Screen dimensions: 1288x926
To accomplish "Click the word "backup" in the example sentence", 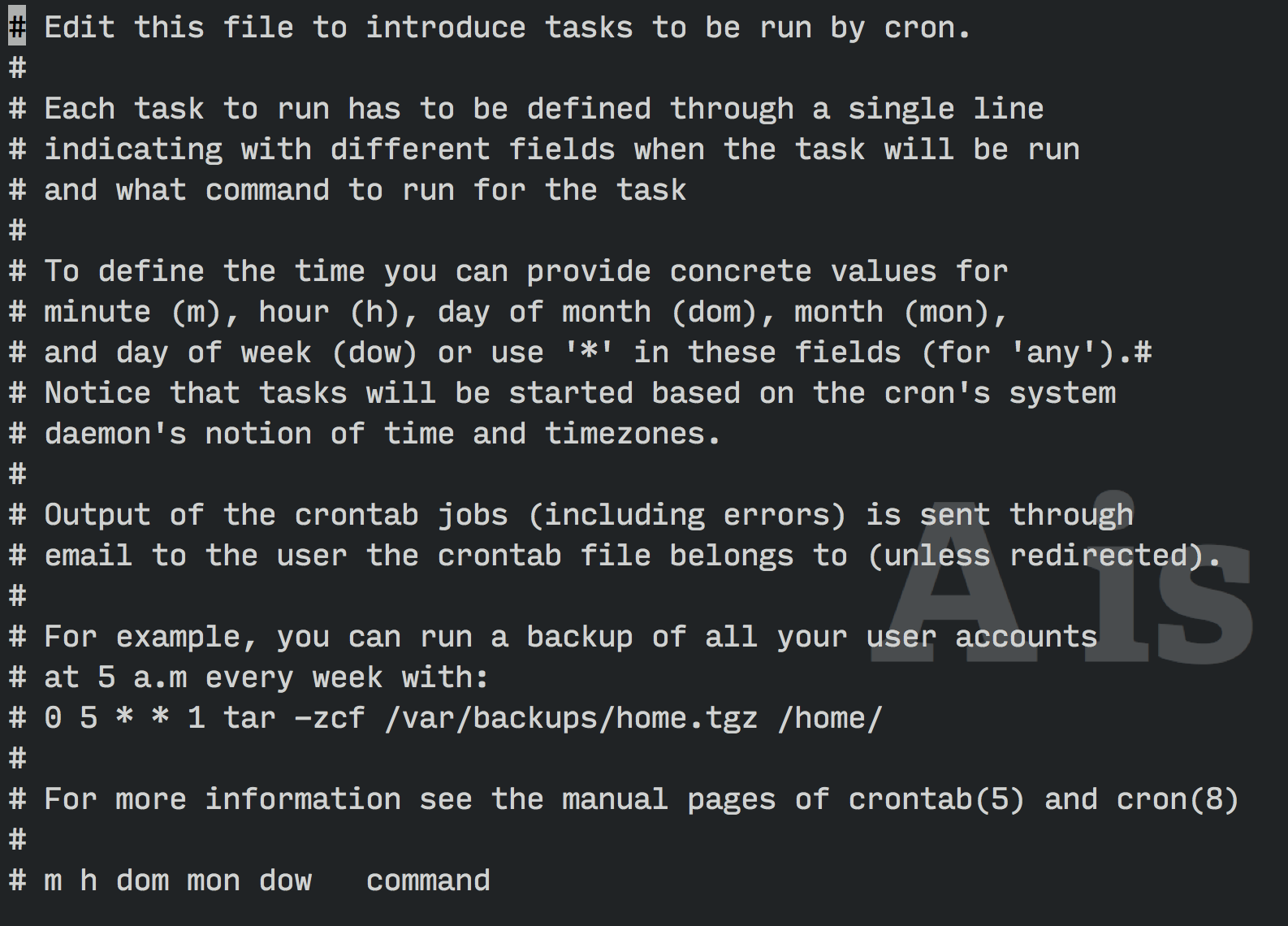I will (x=579, y=637).
